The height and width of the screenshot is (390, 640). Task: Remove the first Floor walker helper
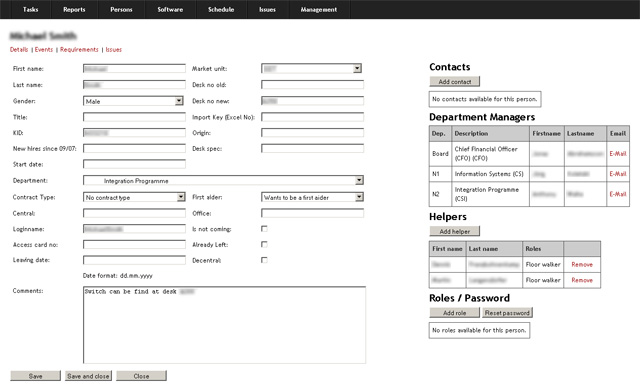582,264
